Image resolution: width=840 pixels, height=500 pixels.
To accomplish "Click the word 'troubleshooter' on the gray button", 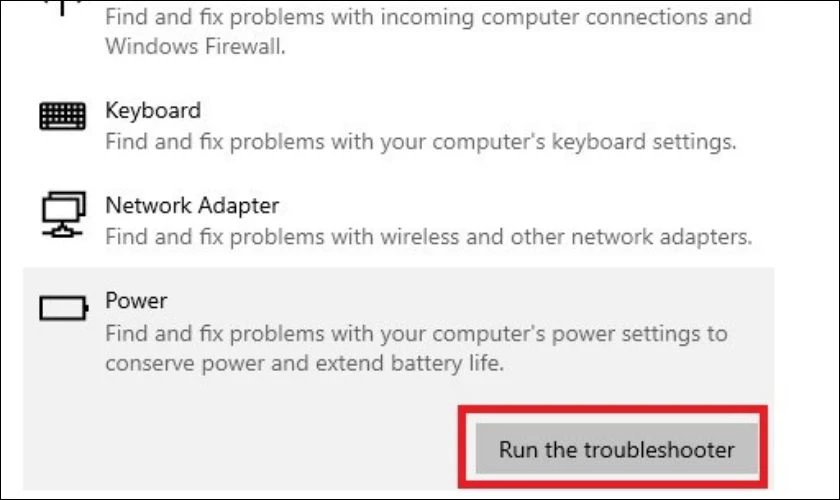I will (x=659, y=449).
